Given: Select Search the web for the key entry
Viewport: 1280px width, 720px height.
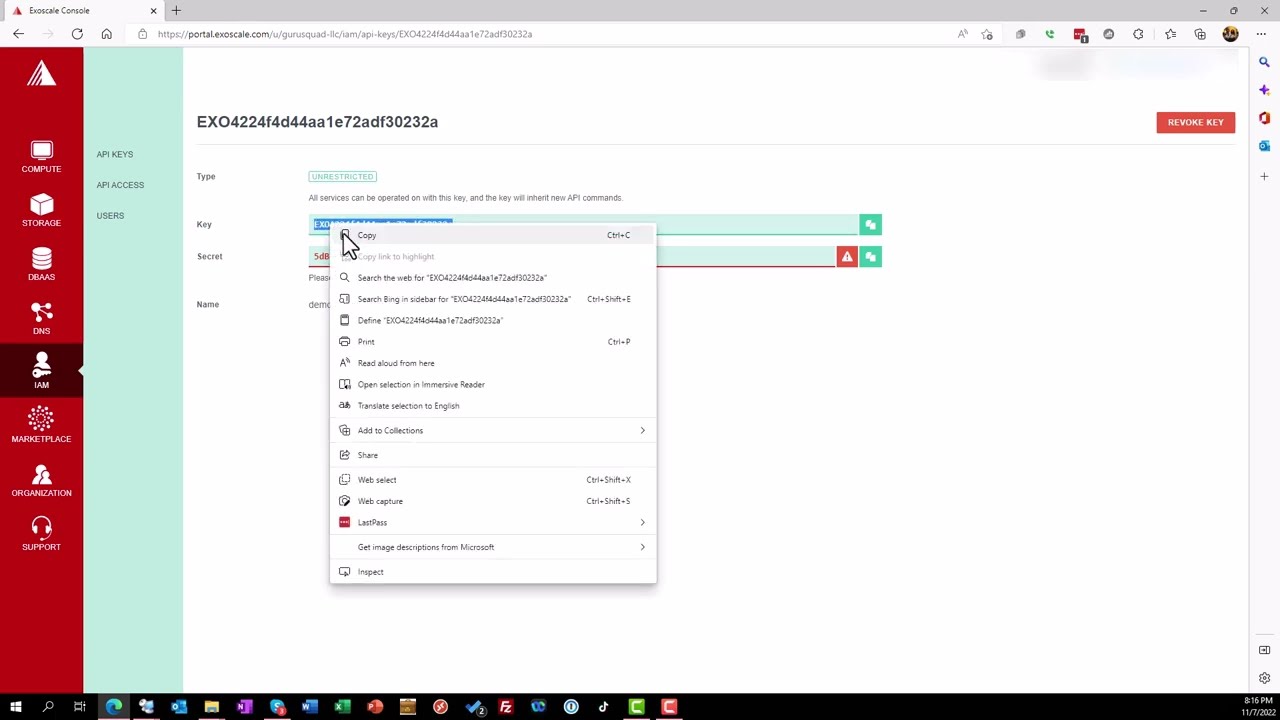Looking at the screenshot, I should [x=493, y=278].
